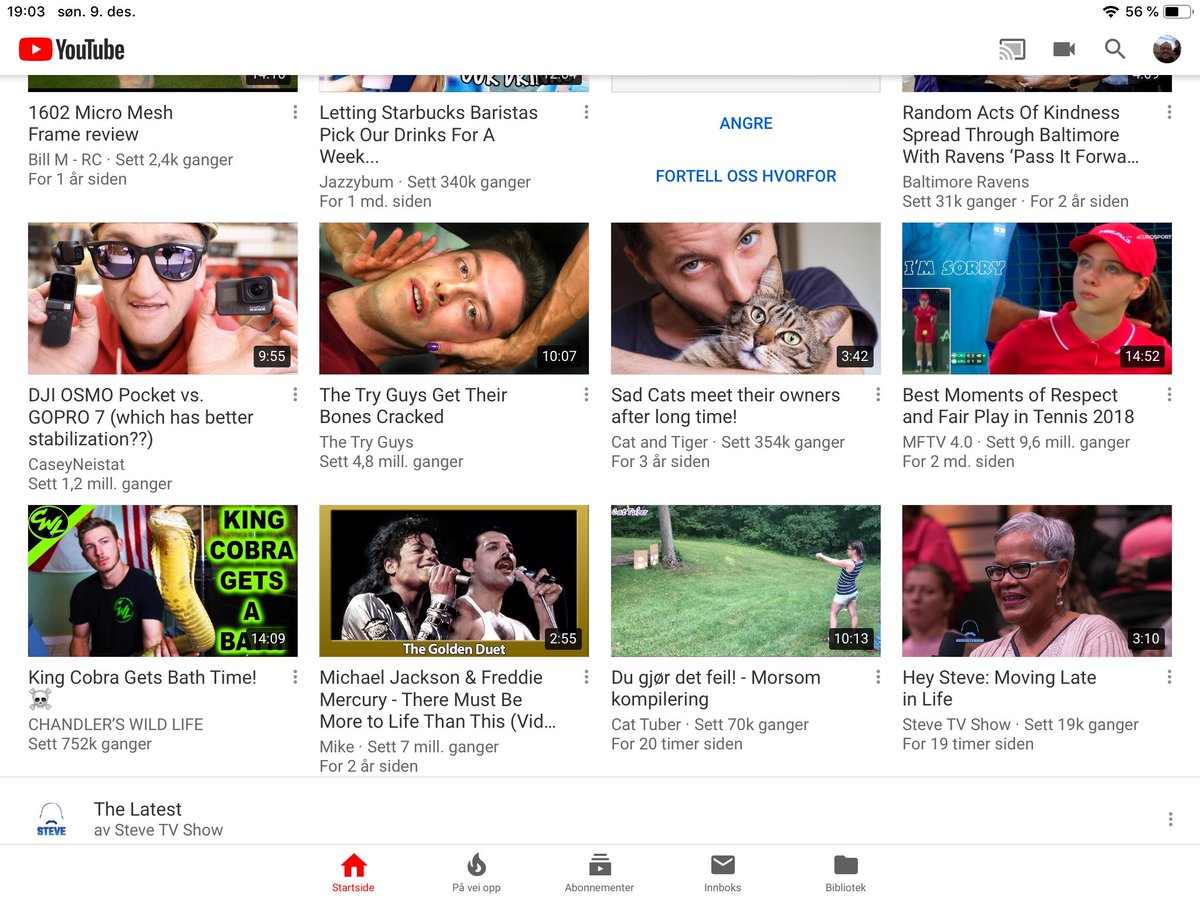Open the Cast to device icon

[x=1012, y=49]
